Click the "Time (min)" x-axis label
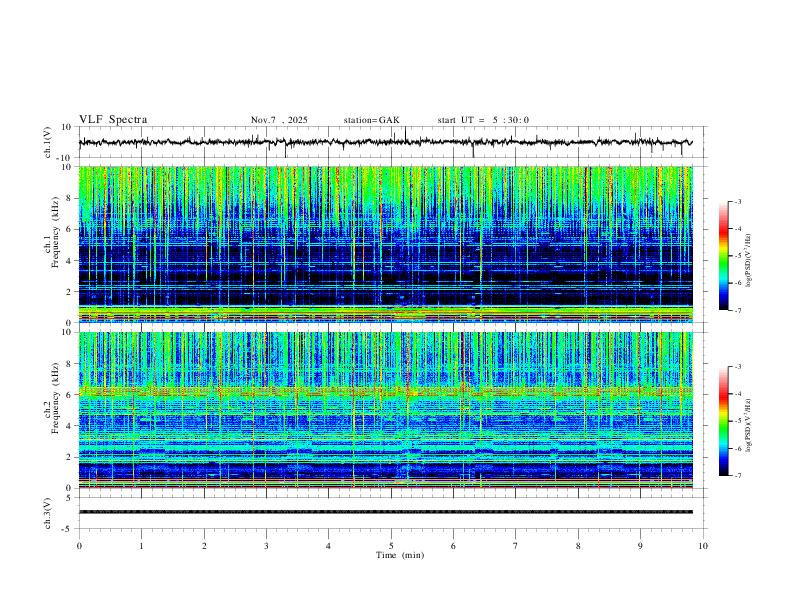This screenshot has height=612, width=792. click(x=400, y=555)
